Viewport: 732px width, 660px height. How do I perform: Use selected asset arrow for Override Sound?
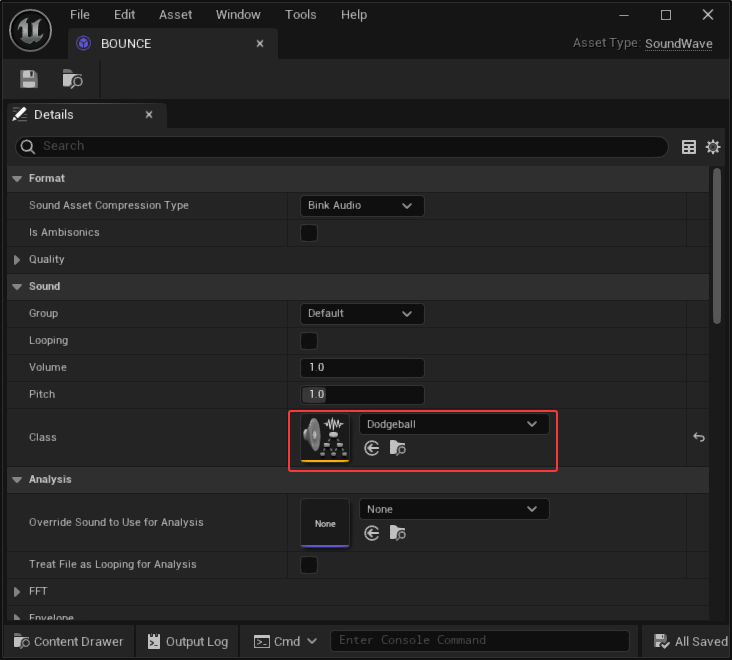pyautogui.click(x=372, y=533)
